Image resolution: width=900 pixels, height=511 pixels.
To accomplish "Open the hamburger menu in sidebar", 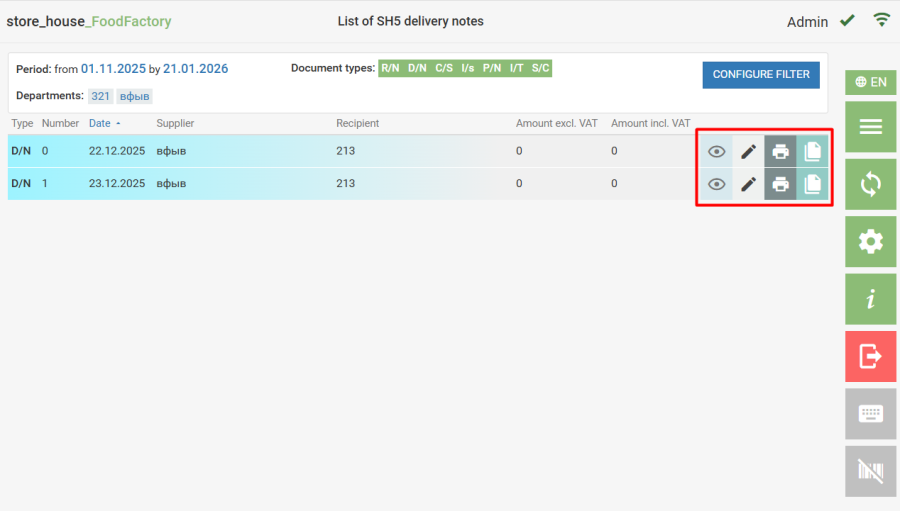I will [870, 127].
